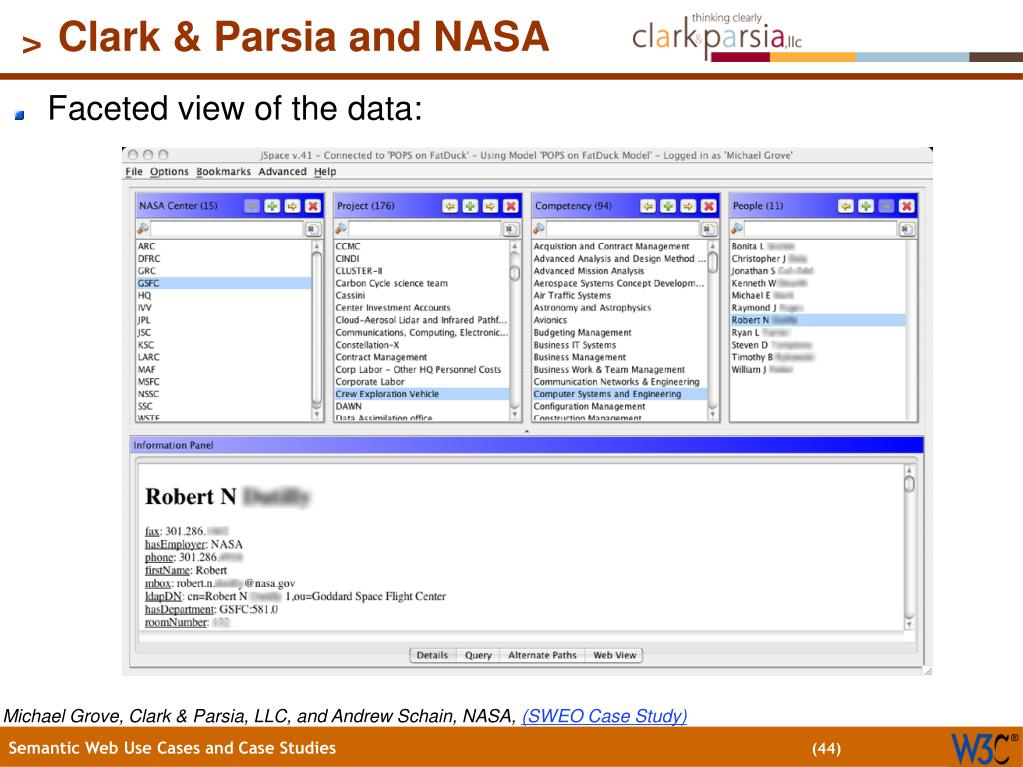Click the hasDepartment property label
1023x767 pixels.
pyautogui.click(x=179, y=609)
